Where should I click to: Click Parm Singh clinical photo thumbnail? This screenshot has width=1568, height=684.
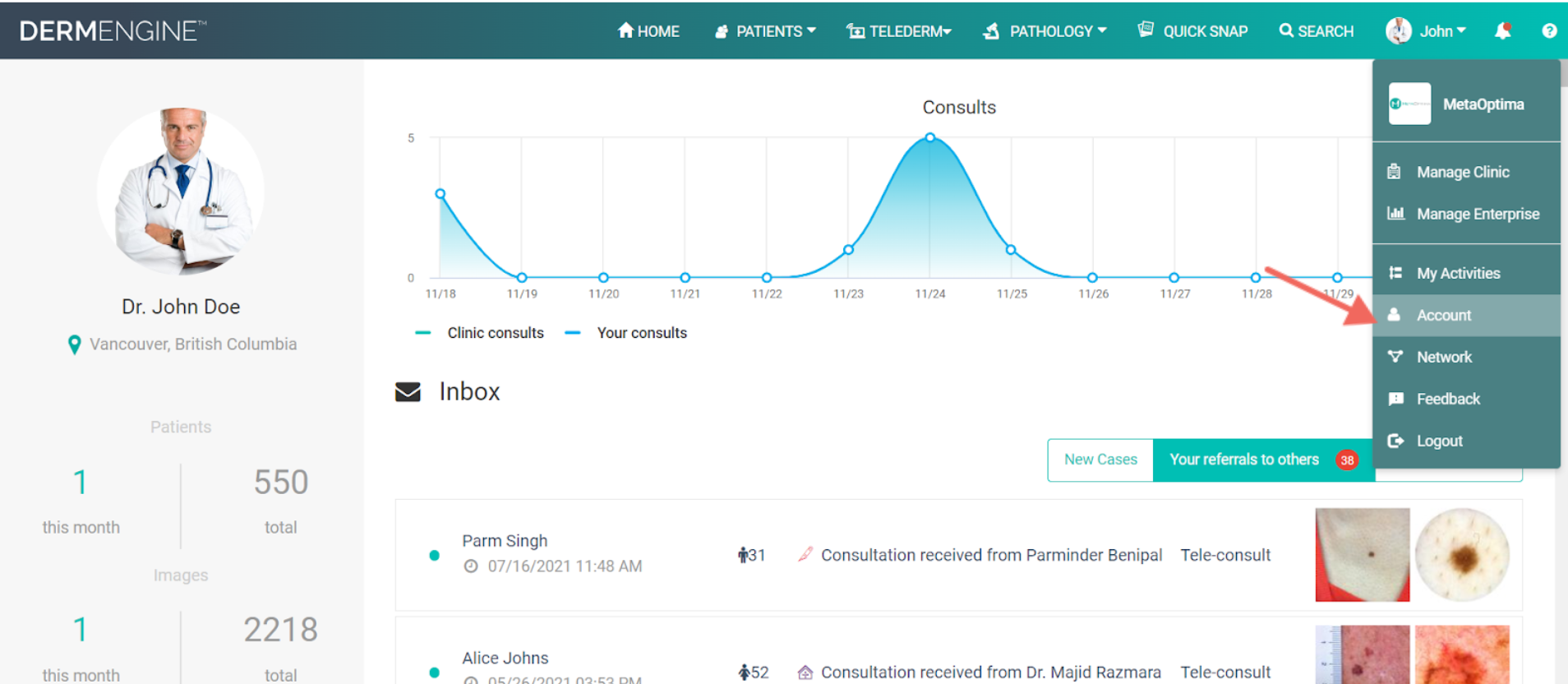(x=1363, y=555)
